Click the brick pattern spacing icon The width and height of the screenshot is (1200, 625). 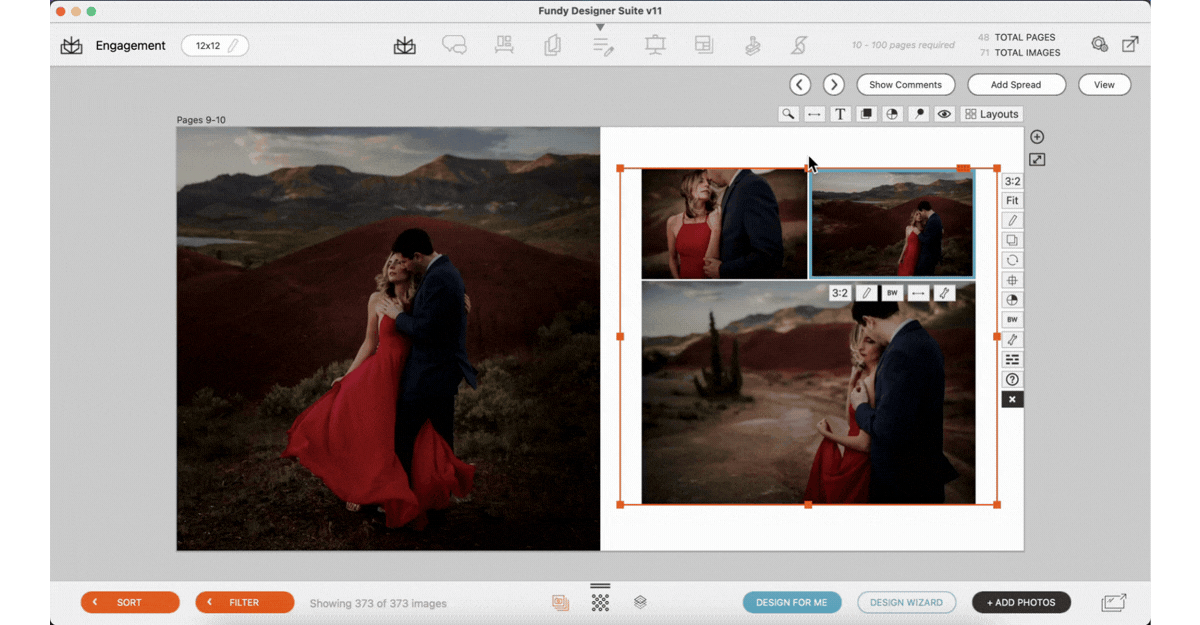point(1012,359)
